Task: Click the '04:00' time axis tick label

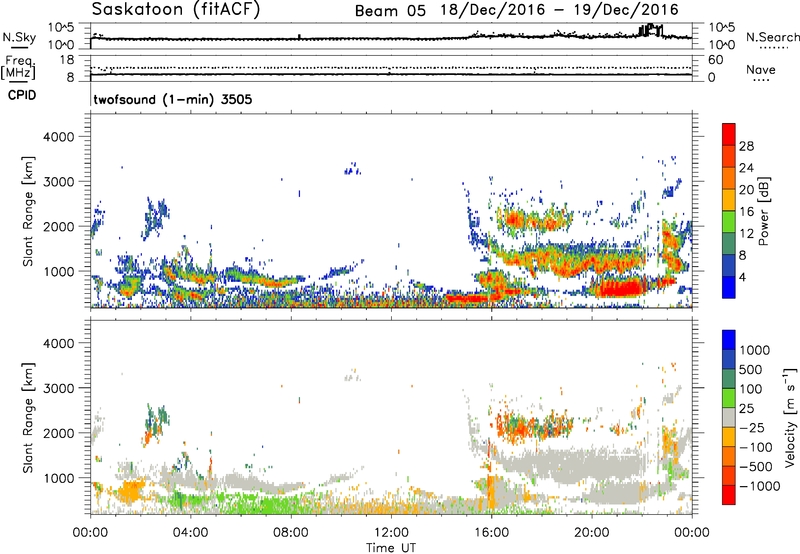Action: coord(191,533)
